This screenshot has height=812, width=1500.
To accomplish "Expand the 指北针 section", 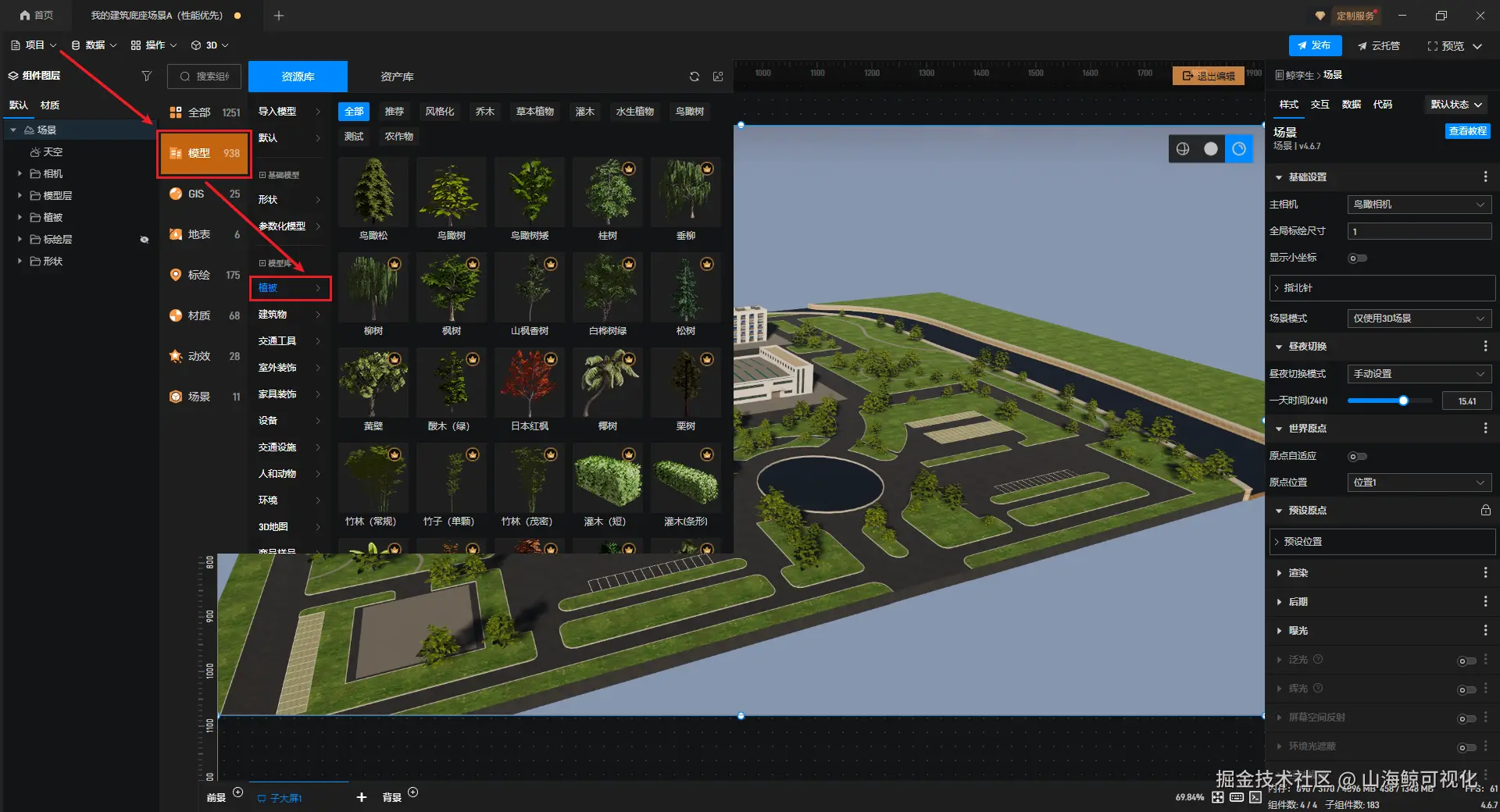I will (x=1382, y=288).
